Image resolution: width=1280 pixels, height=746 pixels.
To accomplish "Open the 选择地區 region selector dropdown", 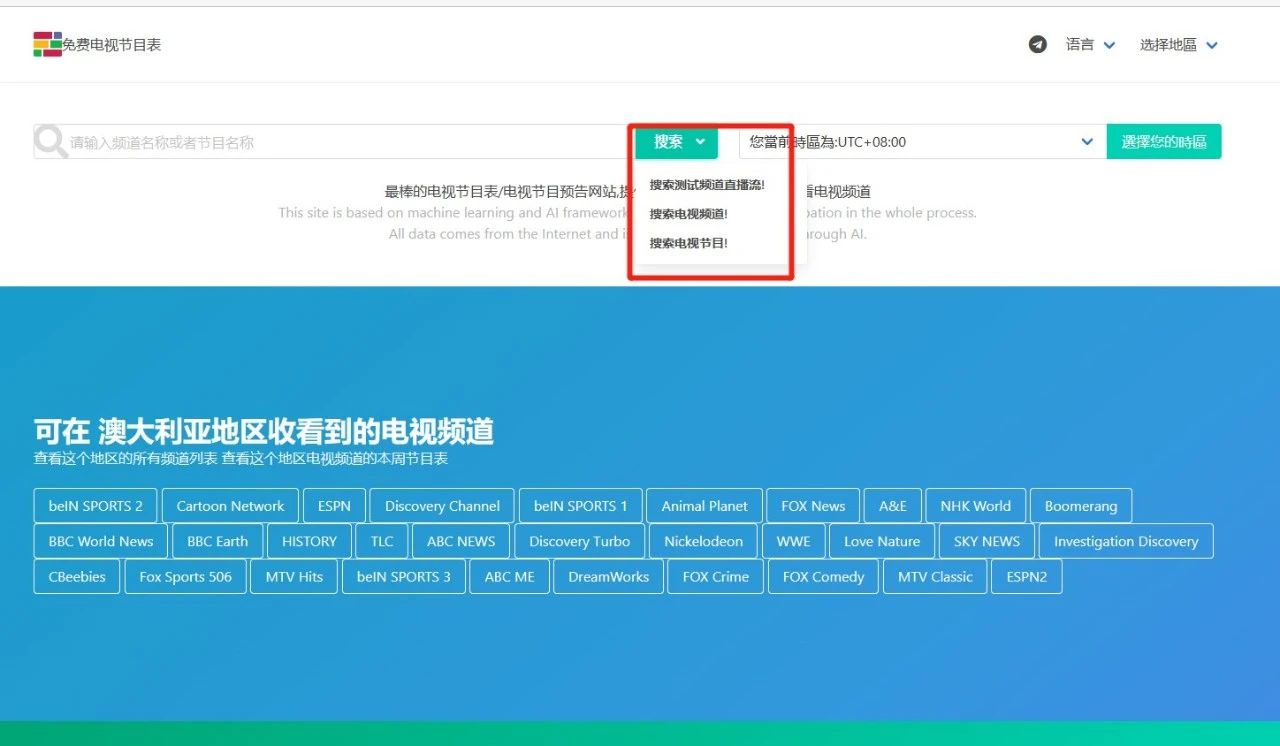I will tap(1179, 44).
